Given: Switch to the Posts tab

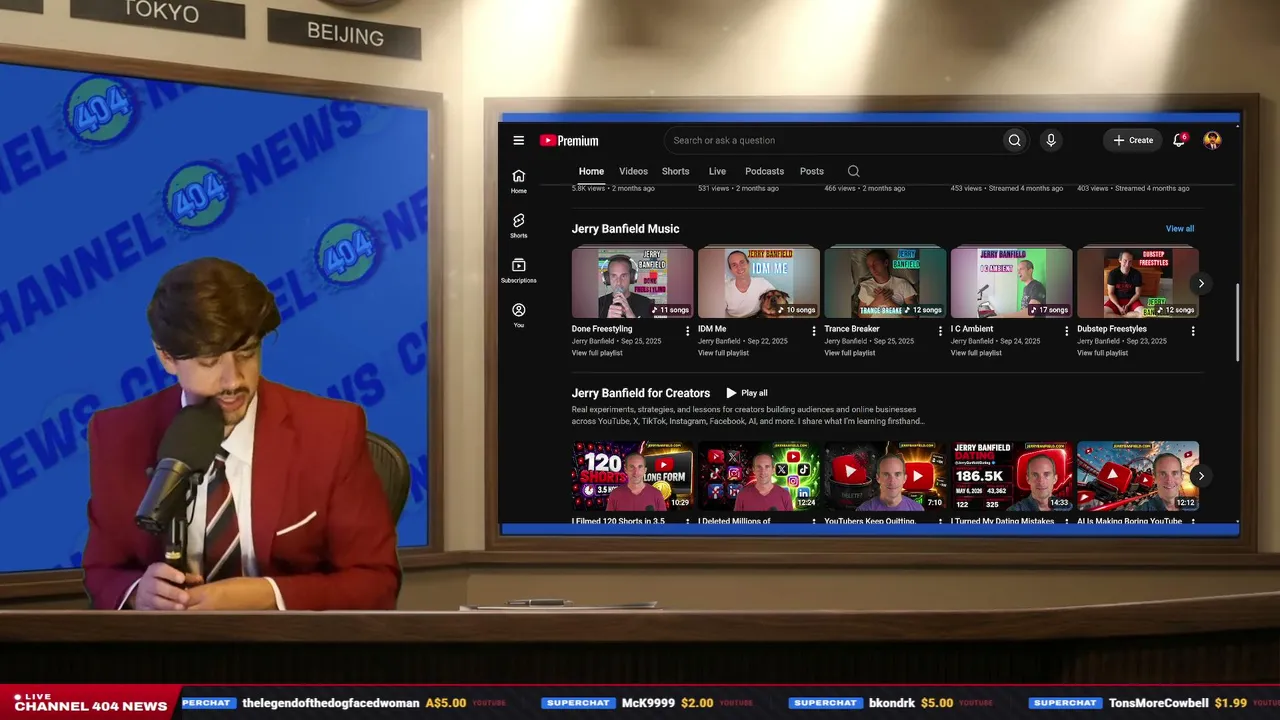Looking at the screenshot, I should [x=812, y=171].
